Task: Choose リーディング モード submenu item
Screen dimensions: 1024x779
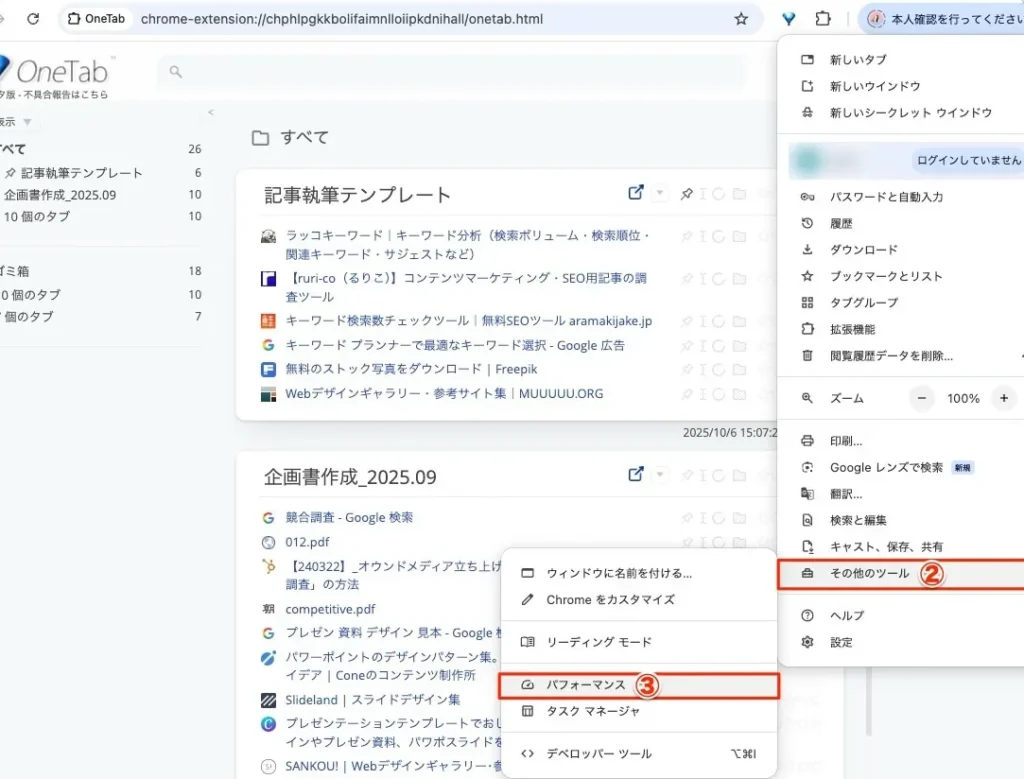Action: point(639,642)
